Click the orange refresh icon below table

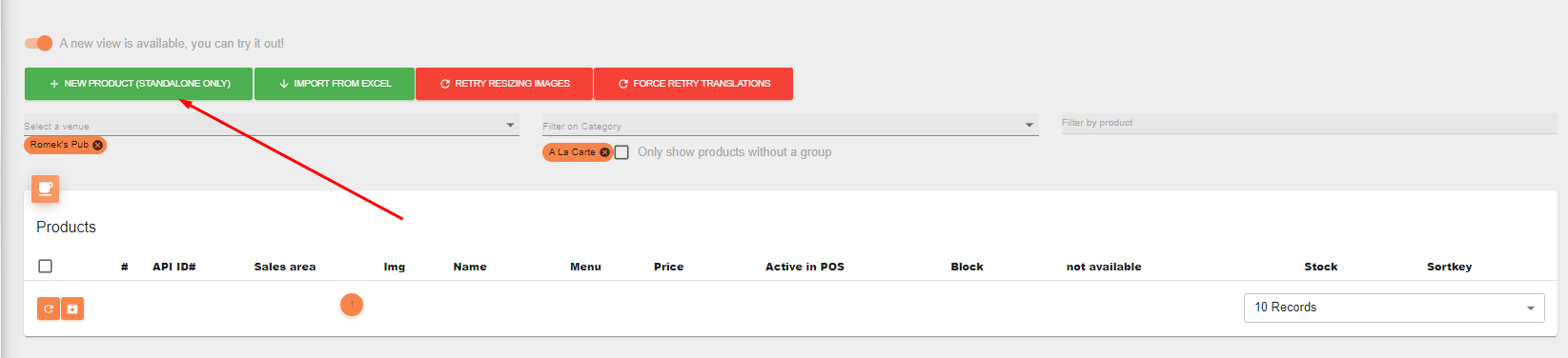49,308
